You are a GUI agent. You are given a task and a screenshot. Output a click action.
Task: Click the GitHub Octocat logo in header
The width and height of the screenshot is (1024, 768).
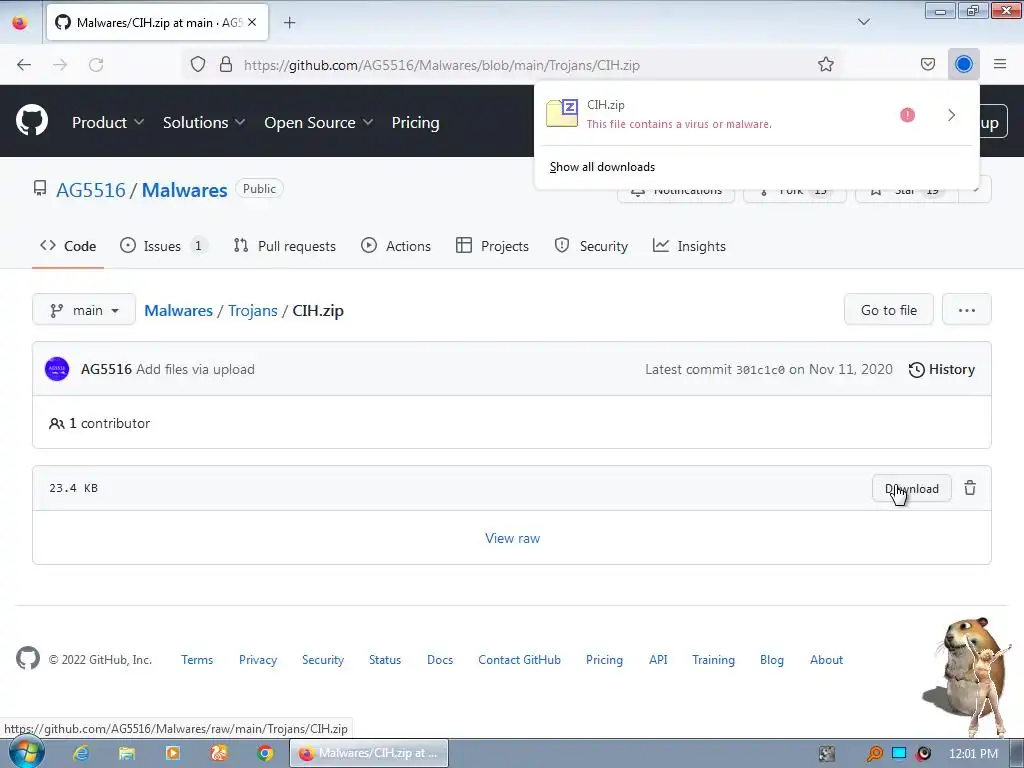32,121
